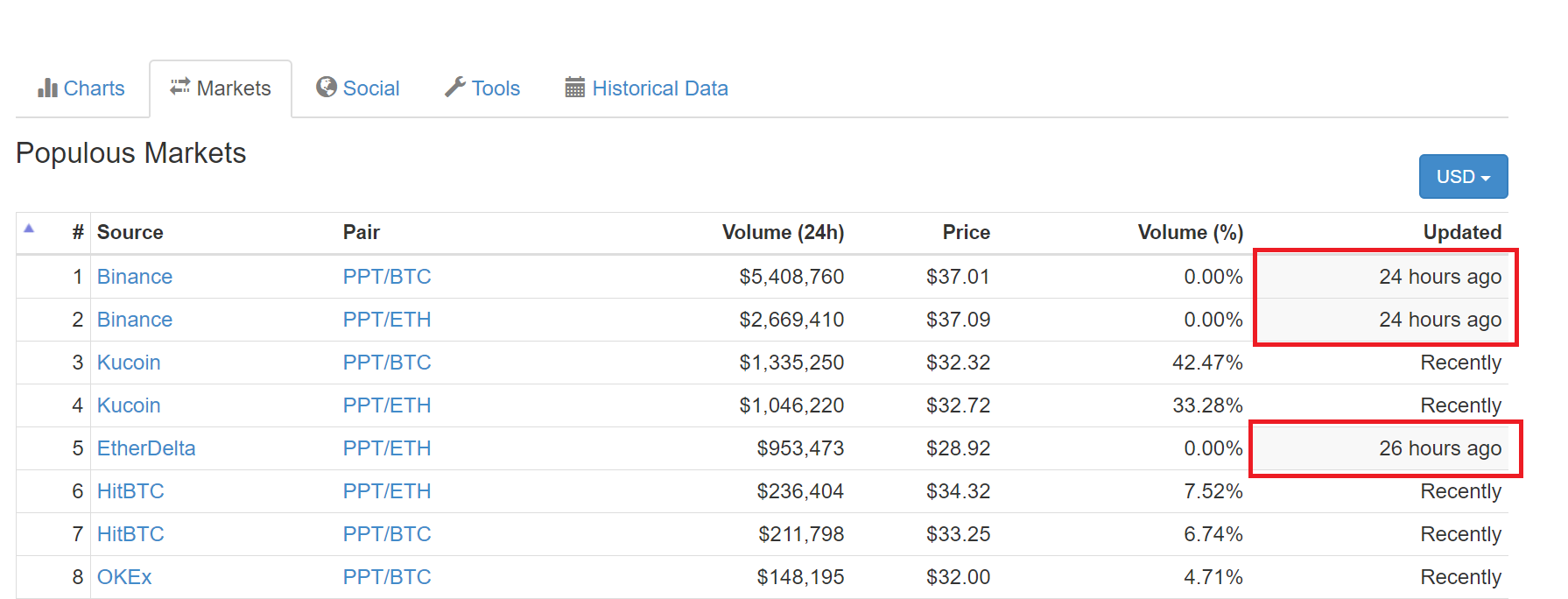Open Kucoin link in row 3

(x=129, y=363)
